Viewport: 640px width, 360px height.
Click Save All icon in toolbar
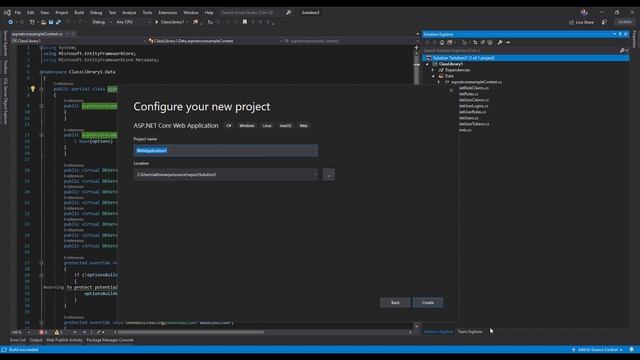58,22
